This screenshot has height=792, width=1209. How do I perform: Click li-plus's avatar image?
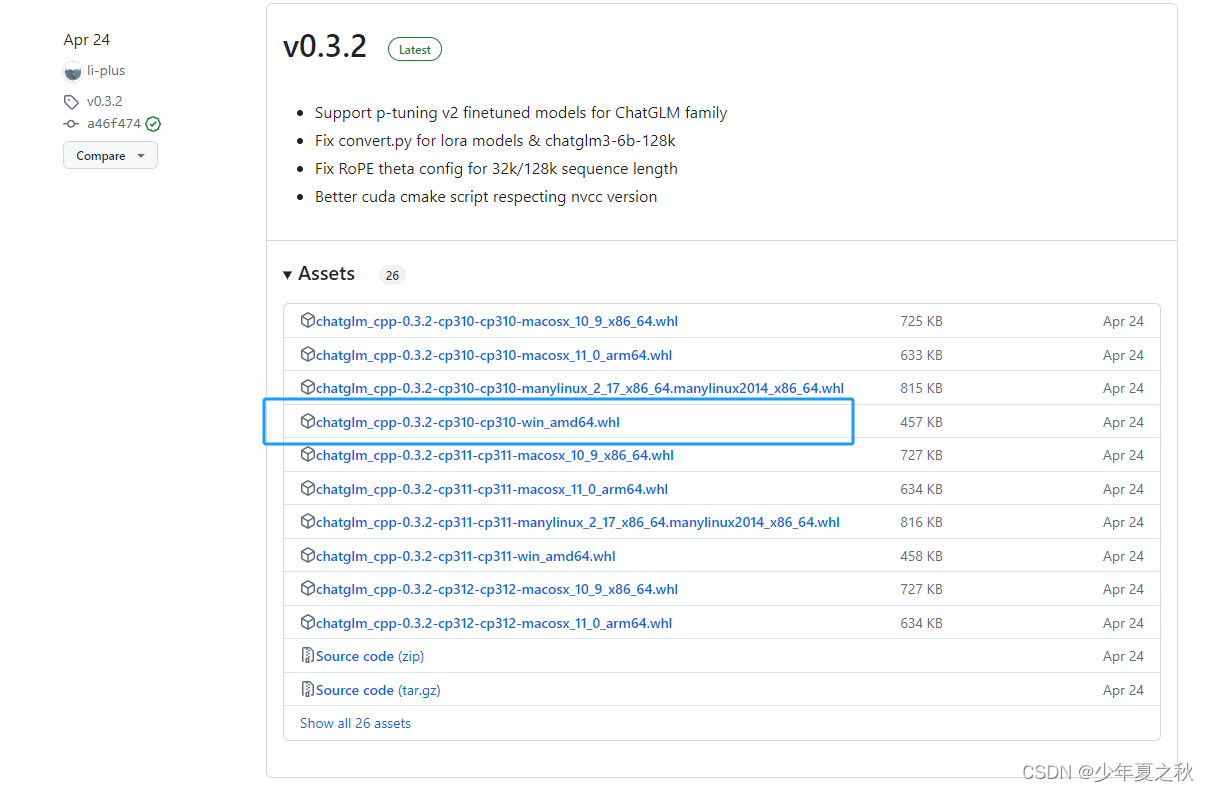tap(72, 70)
